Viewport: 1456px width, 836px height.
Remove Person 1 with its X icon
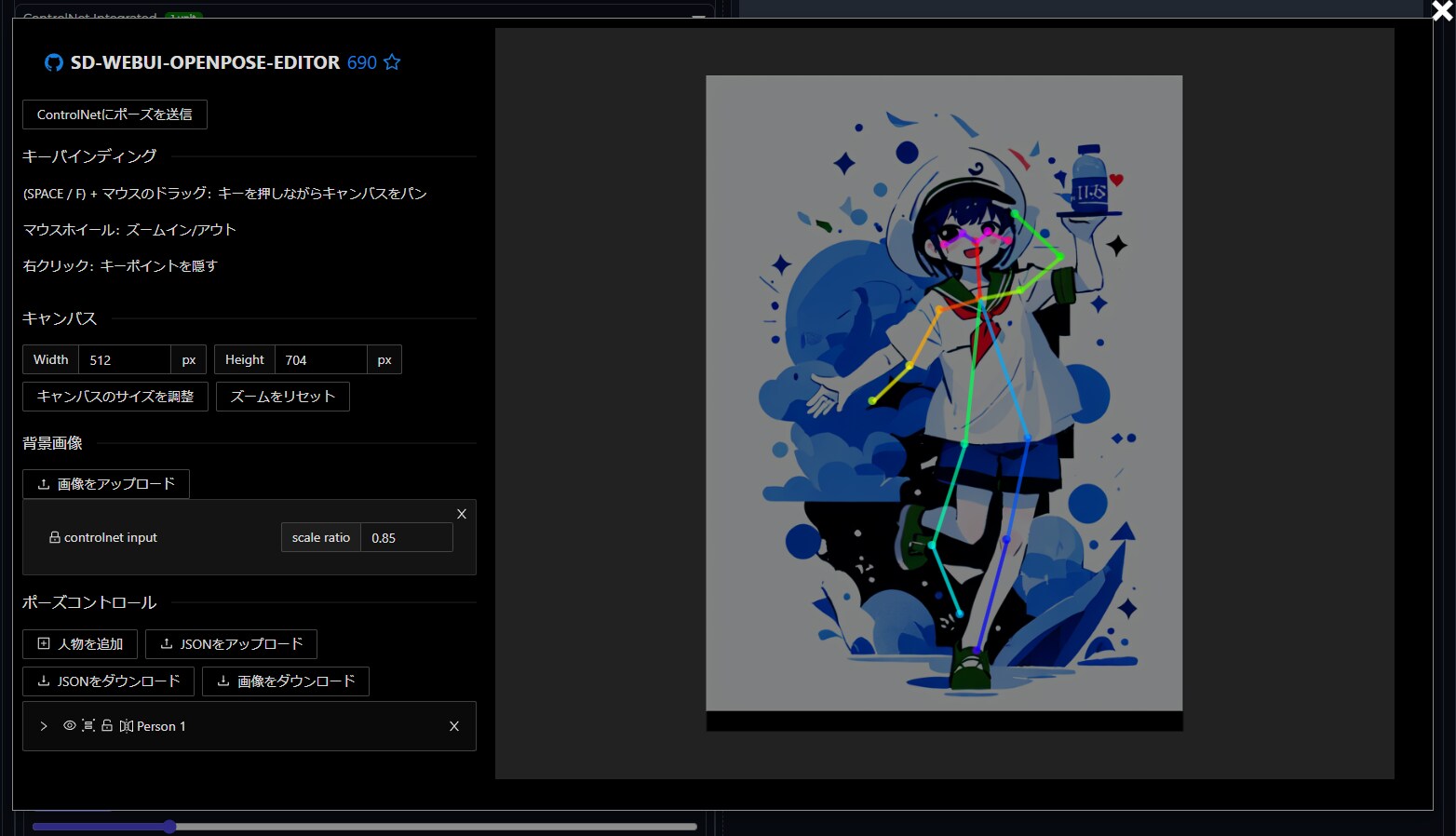[454, 726]
